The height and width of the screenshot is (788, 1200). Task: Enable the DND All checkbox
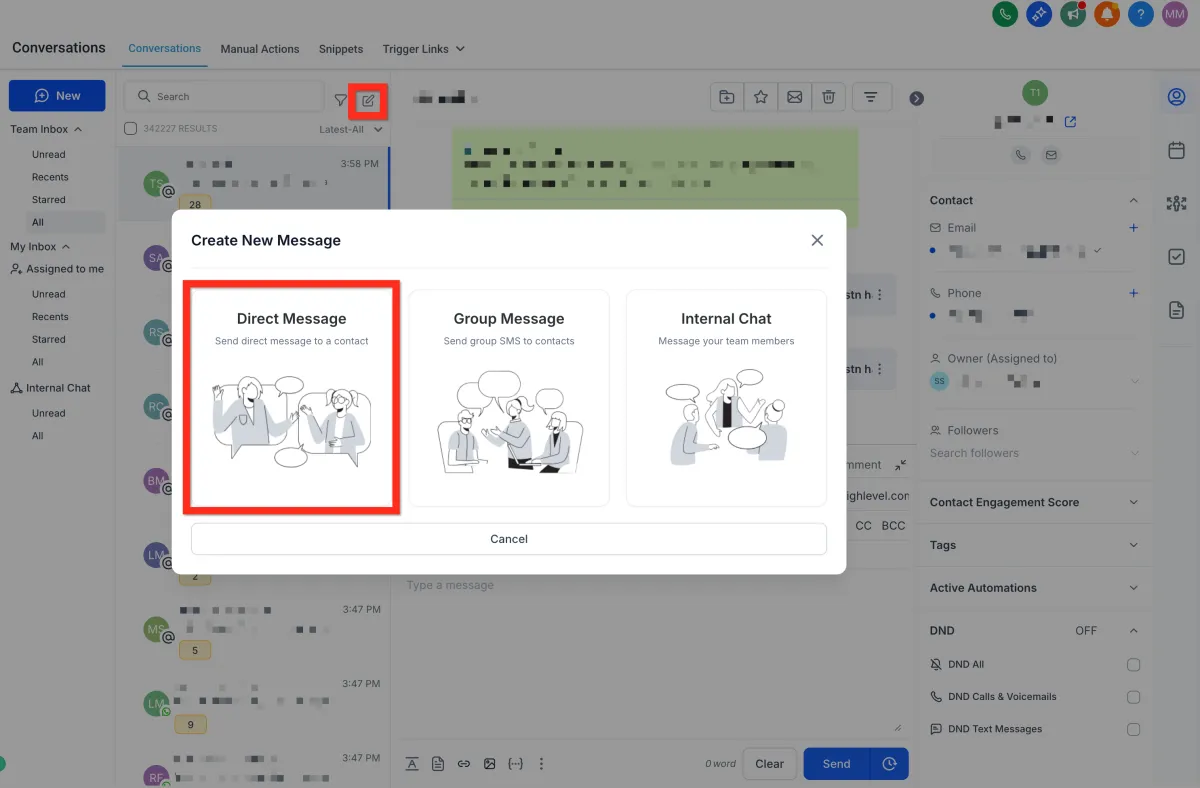[1133, 665]
